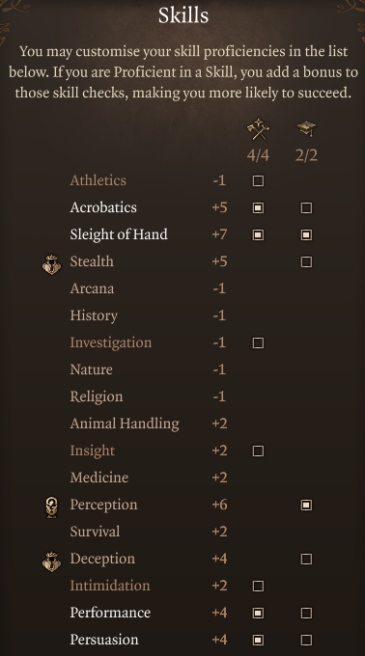Select the Animal Handling skill row
The image size is (365, 656).
coord(180,423)
